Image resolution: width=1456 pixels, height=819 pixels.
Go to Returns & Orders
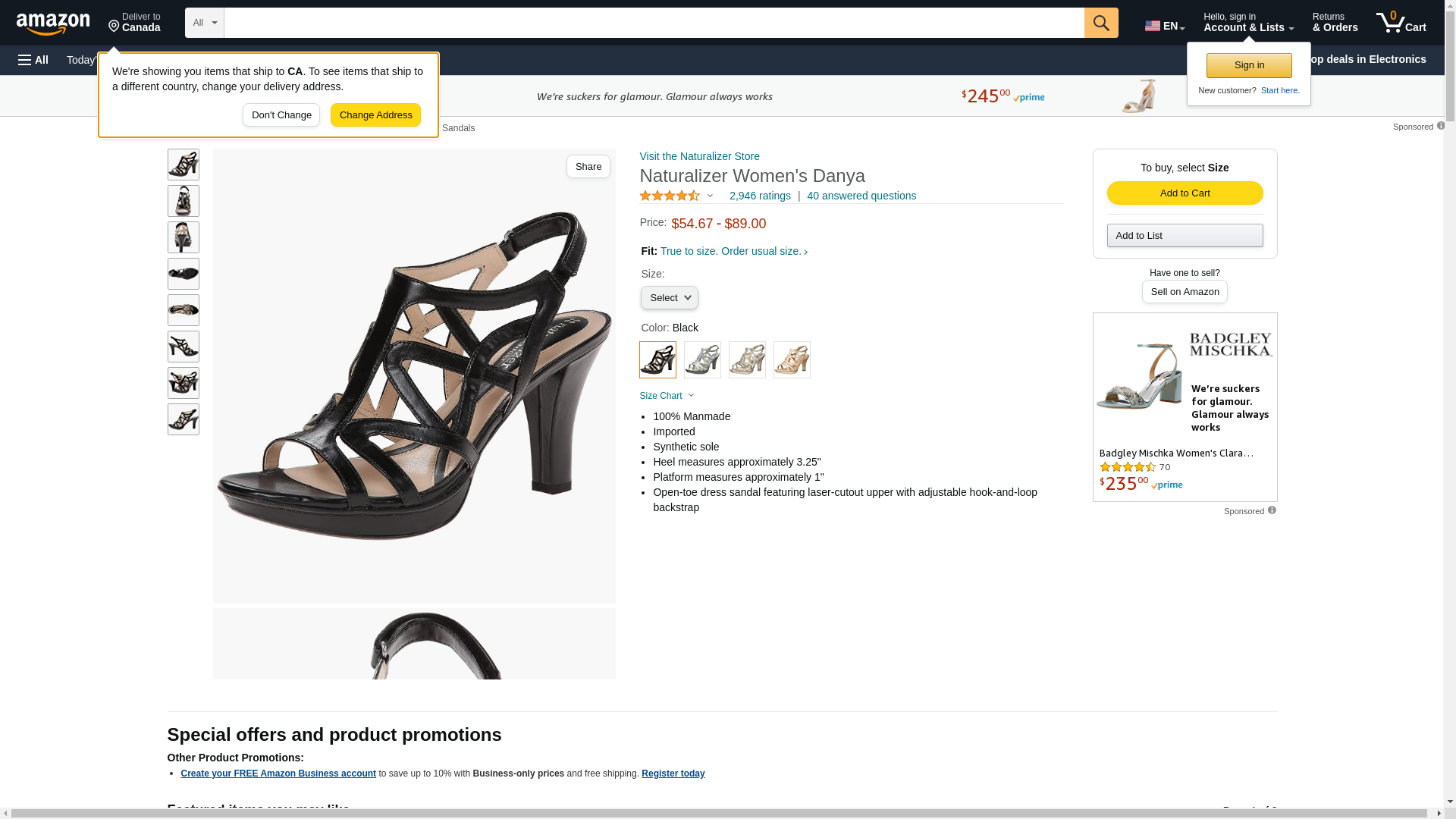[1335, 23]
